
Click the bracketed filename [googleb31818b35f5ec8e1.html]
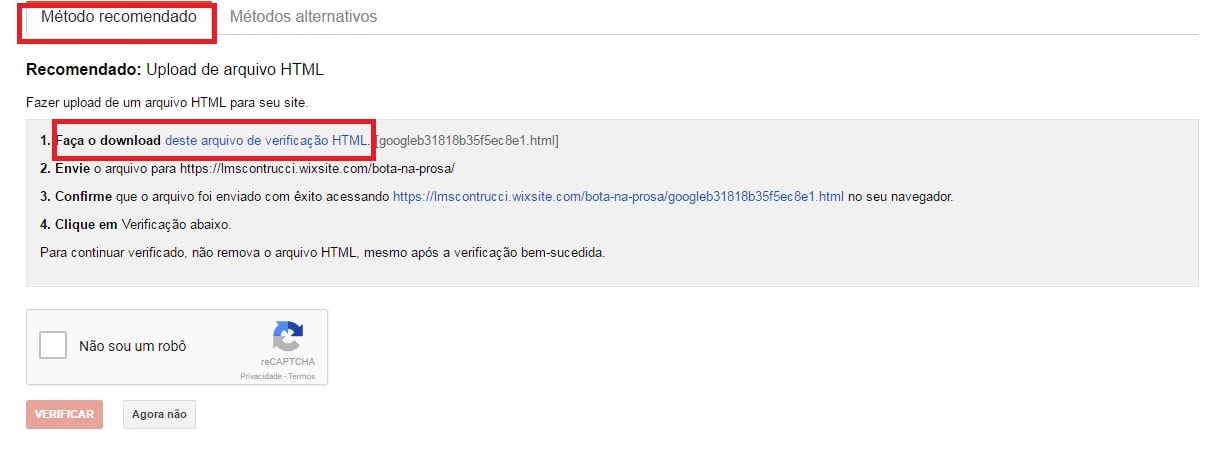466,141
